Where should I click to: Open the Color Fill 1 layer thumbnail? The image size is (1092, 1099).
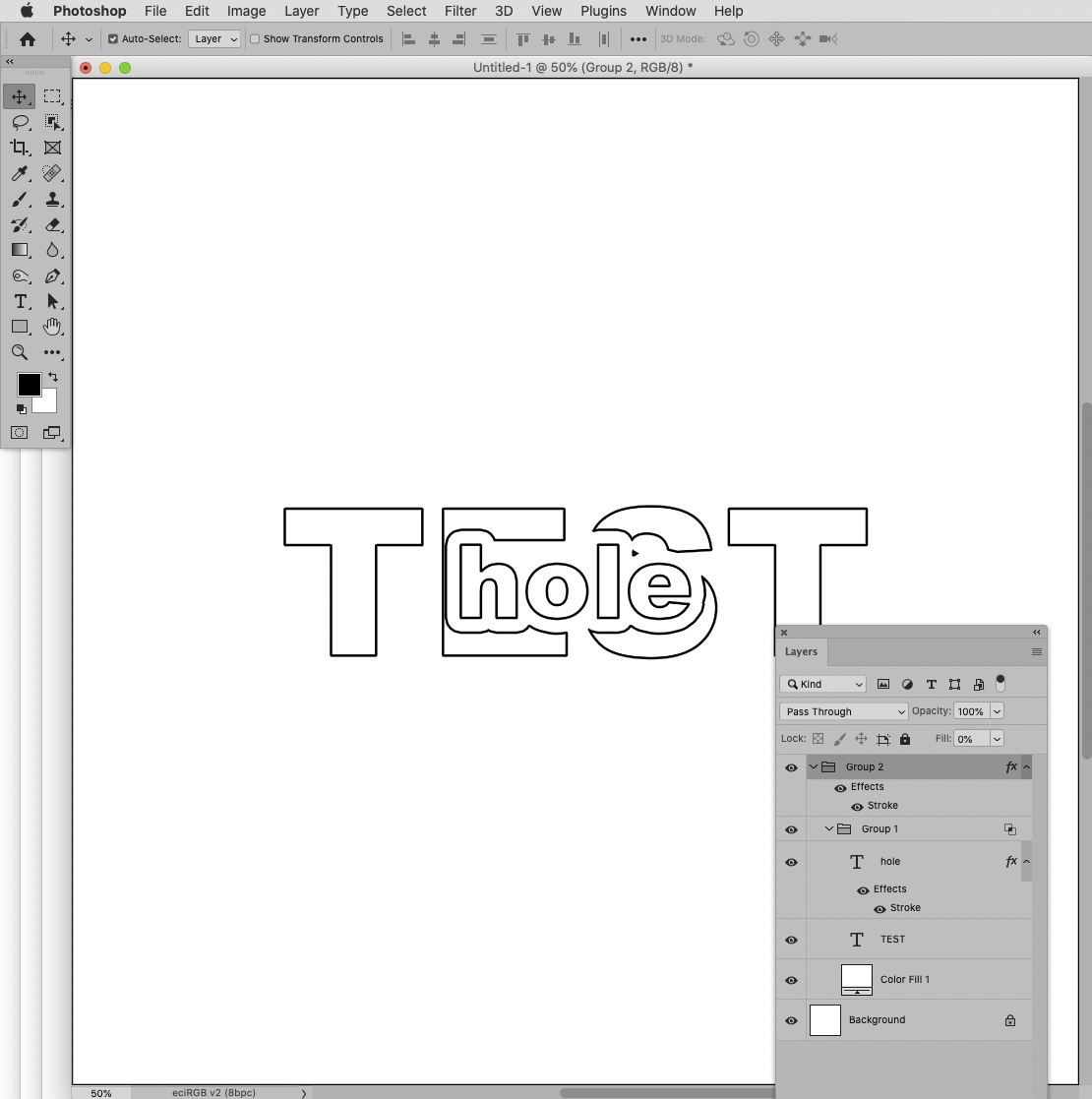(856, 979)
